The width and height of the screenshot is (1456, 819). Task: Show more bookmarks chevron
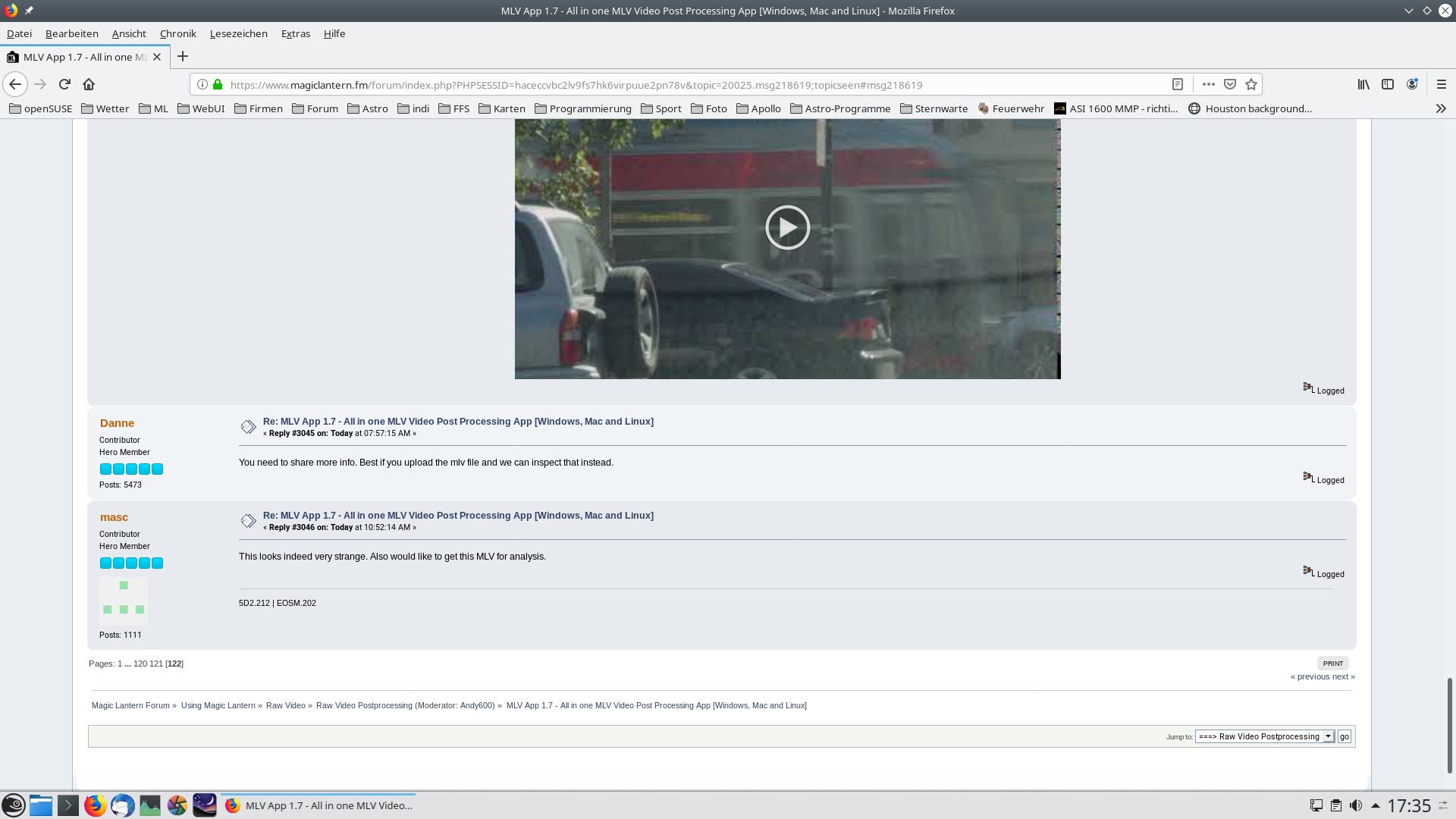point(1441,108)
